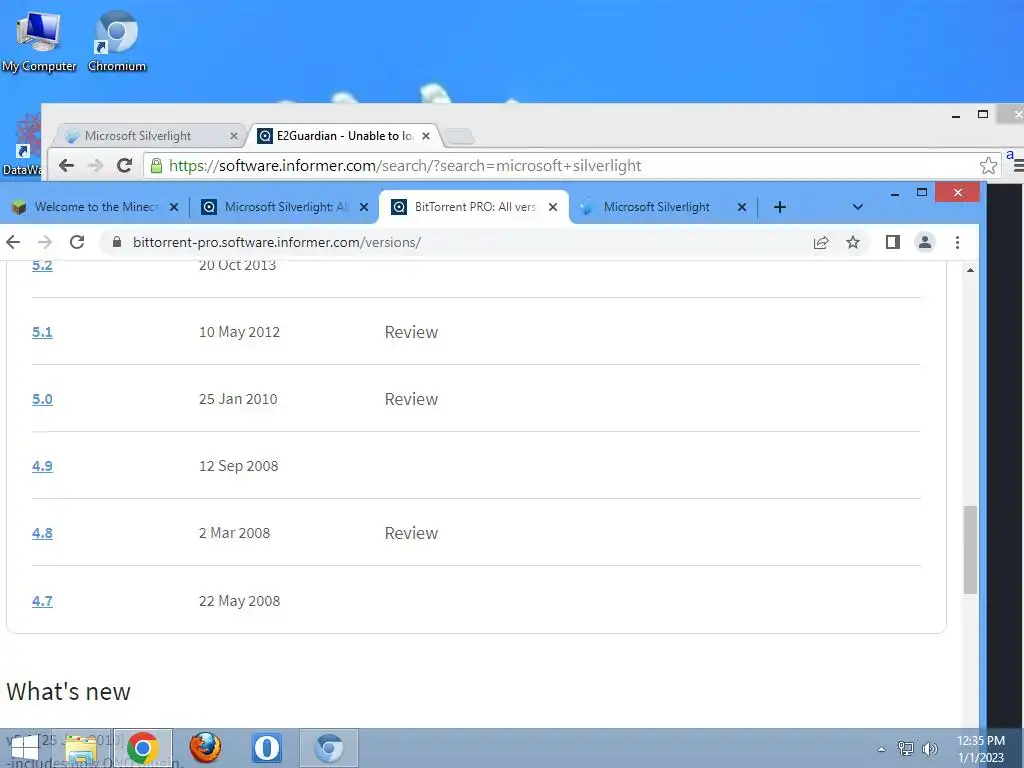
Task: Open version 4.9 link
Action: point(42,466)
